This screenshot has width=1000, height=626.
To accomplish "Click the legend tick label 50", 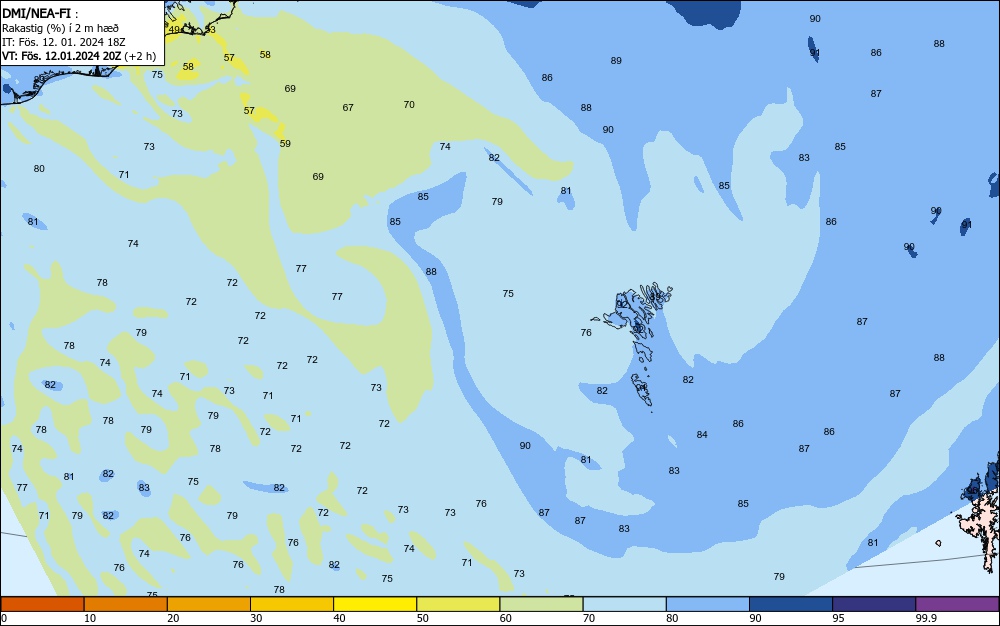I will 422,618.
